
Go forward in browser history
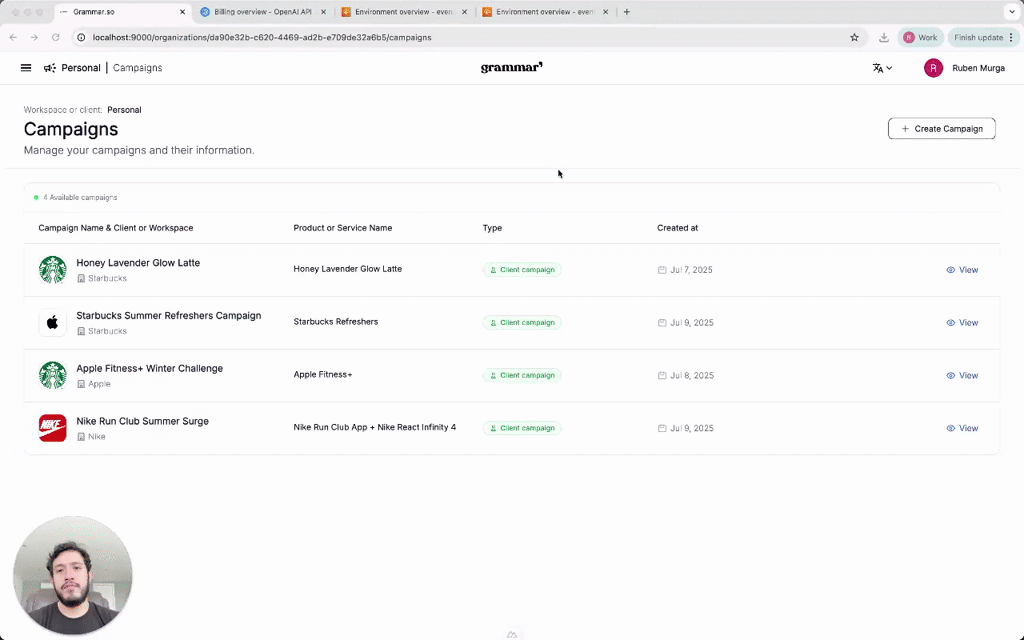pyautogui.click(x=34, y=37)
